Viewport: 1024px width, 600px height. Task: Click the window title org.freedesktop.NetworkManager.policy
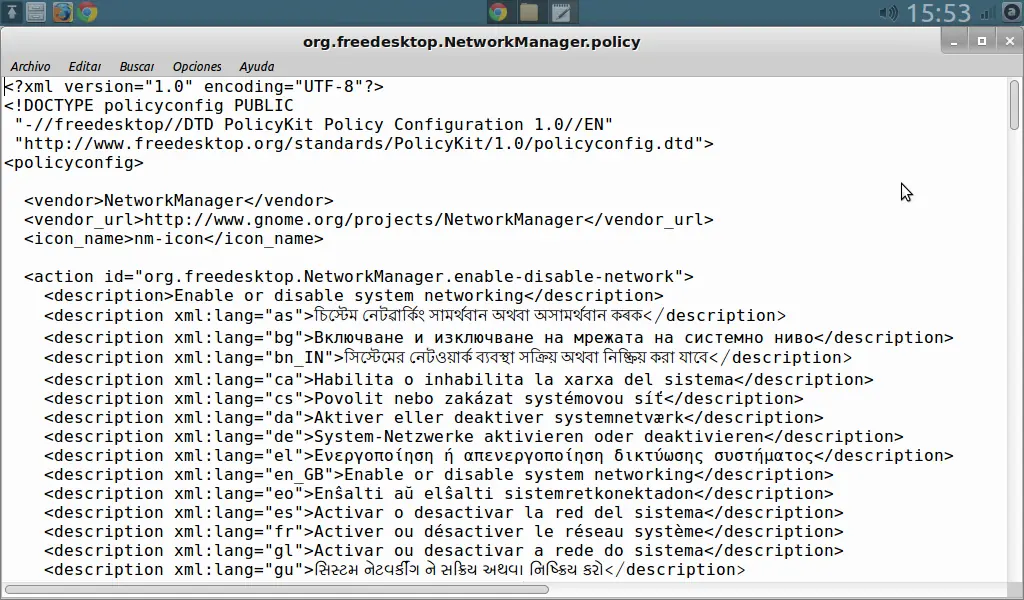[471, 42]
